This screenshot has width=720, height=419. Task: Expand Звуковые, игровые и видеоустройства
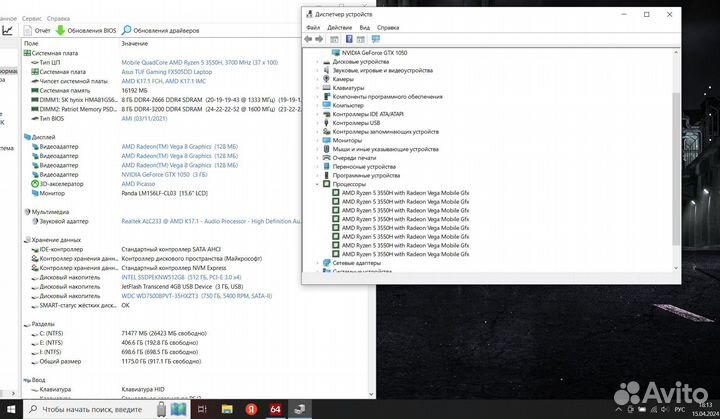317,70
